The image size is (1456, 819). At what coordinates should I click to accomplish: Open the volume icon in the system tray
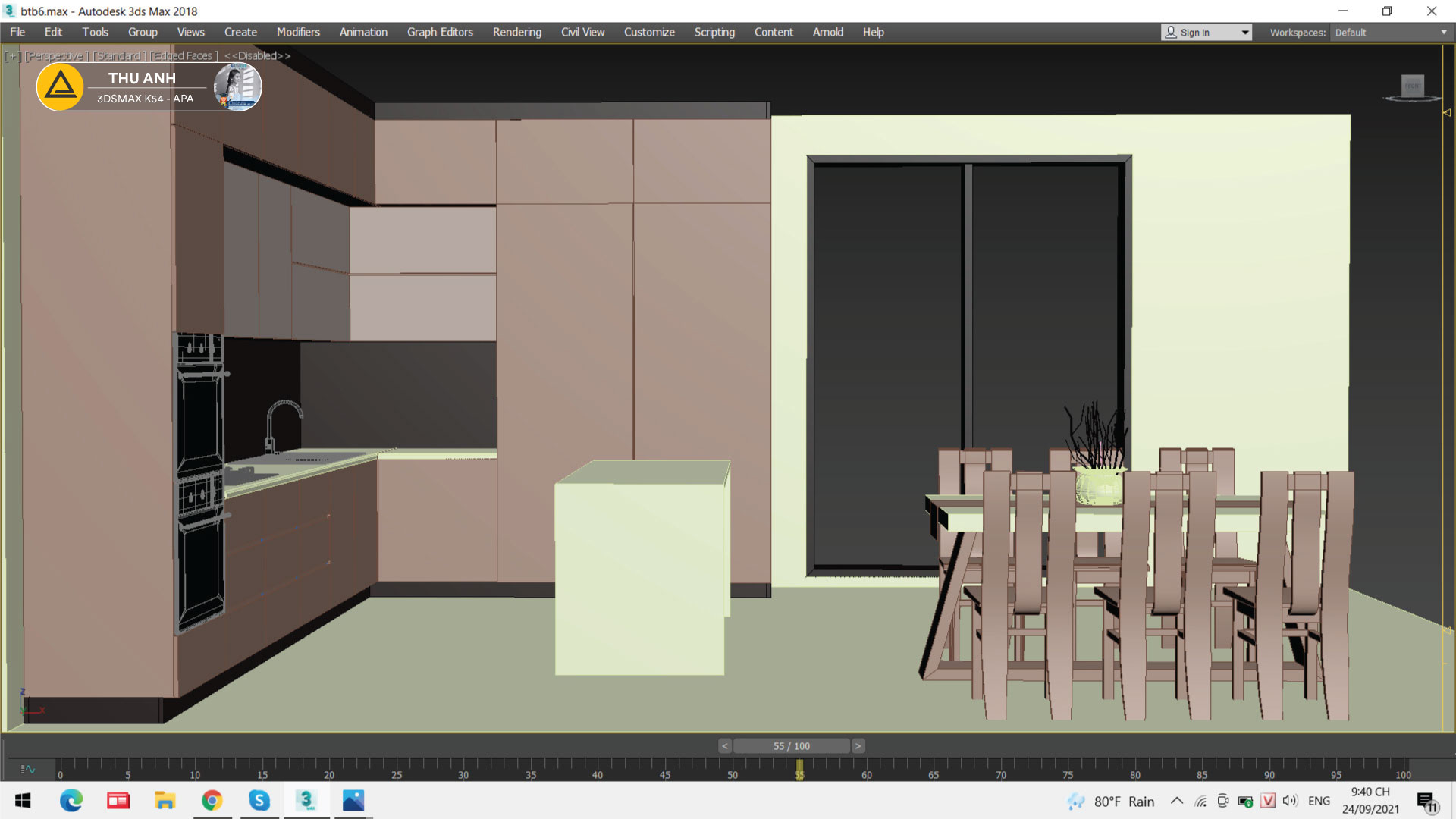[1289, 801]
